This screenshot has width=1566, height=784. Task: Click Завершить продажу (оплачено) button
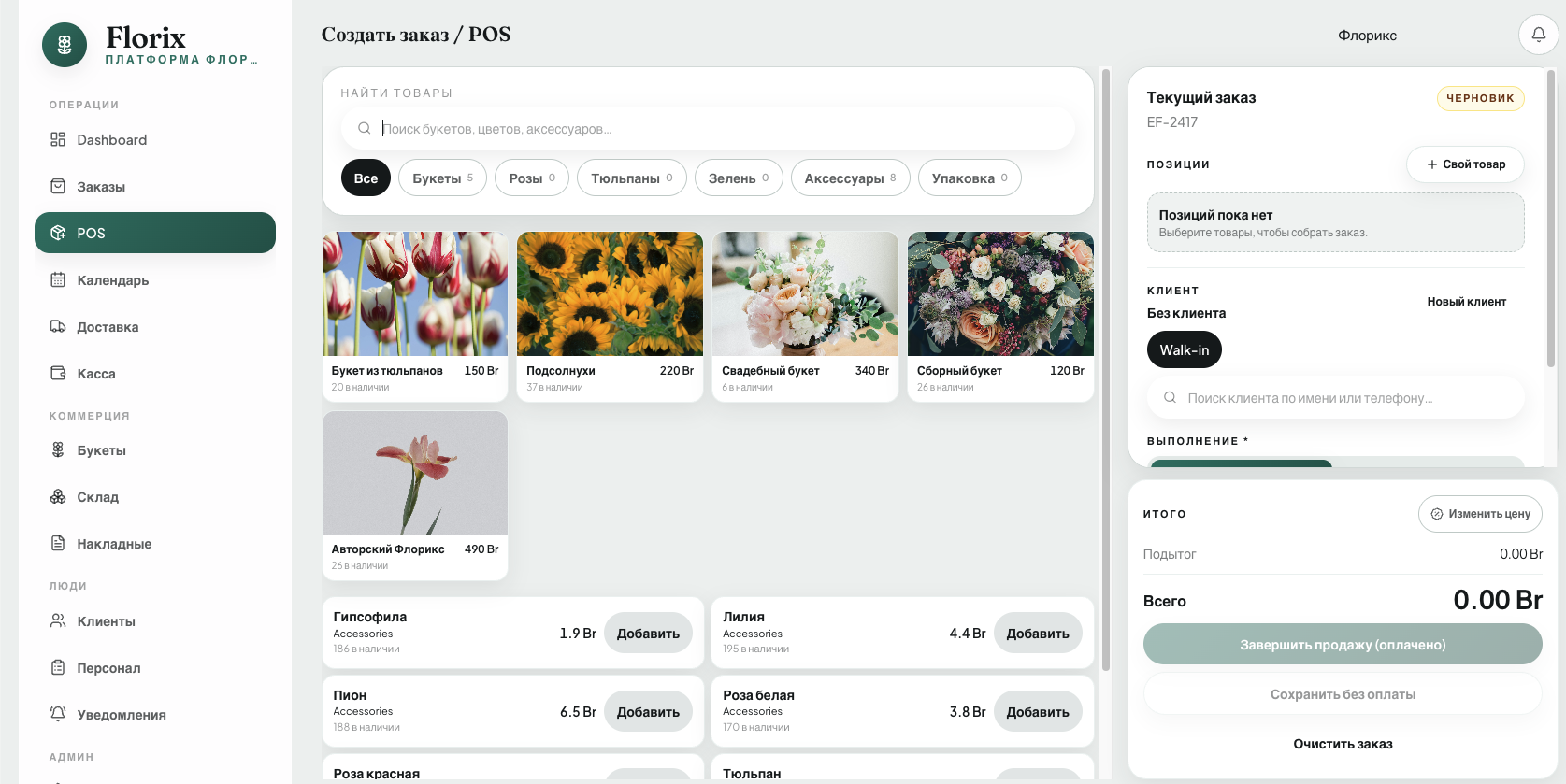pos(1343,644)
